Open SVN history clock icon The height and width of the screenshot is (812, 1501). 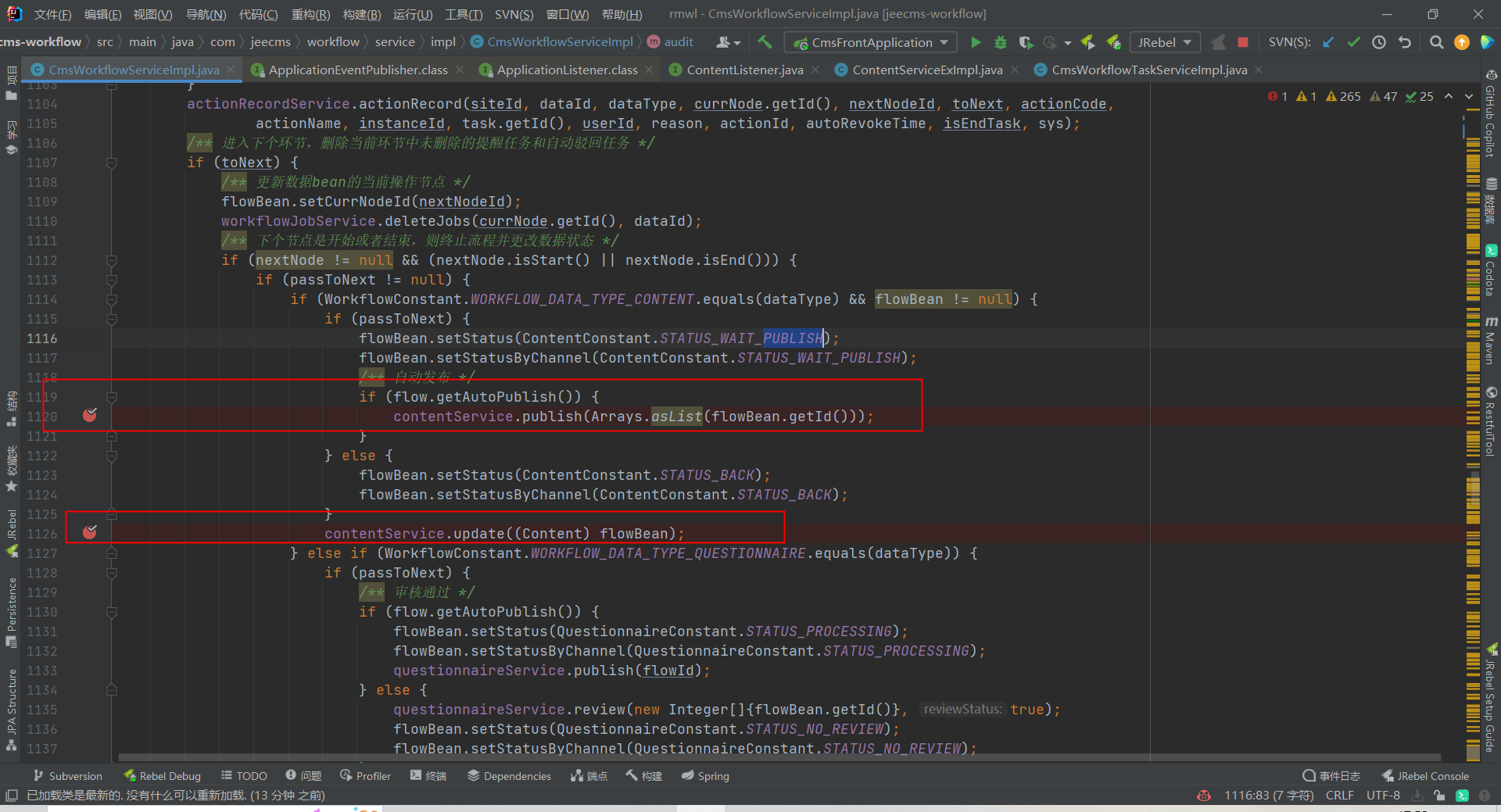pos(1379,42)
